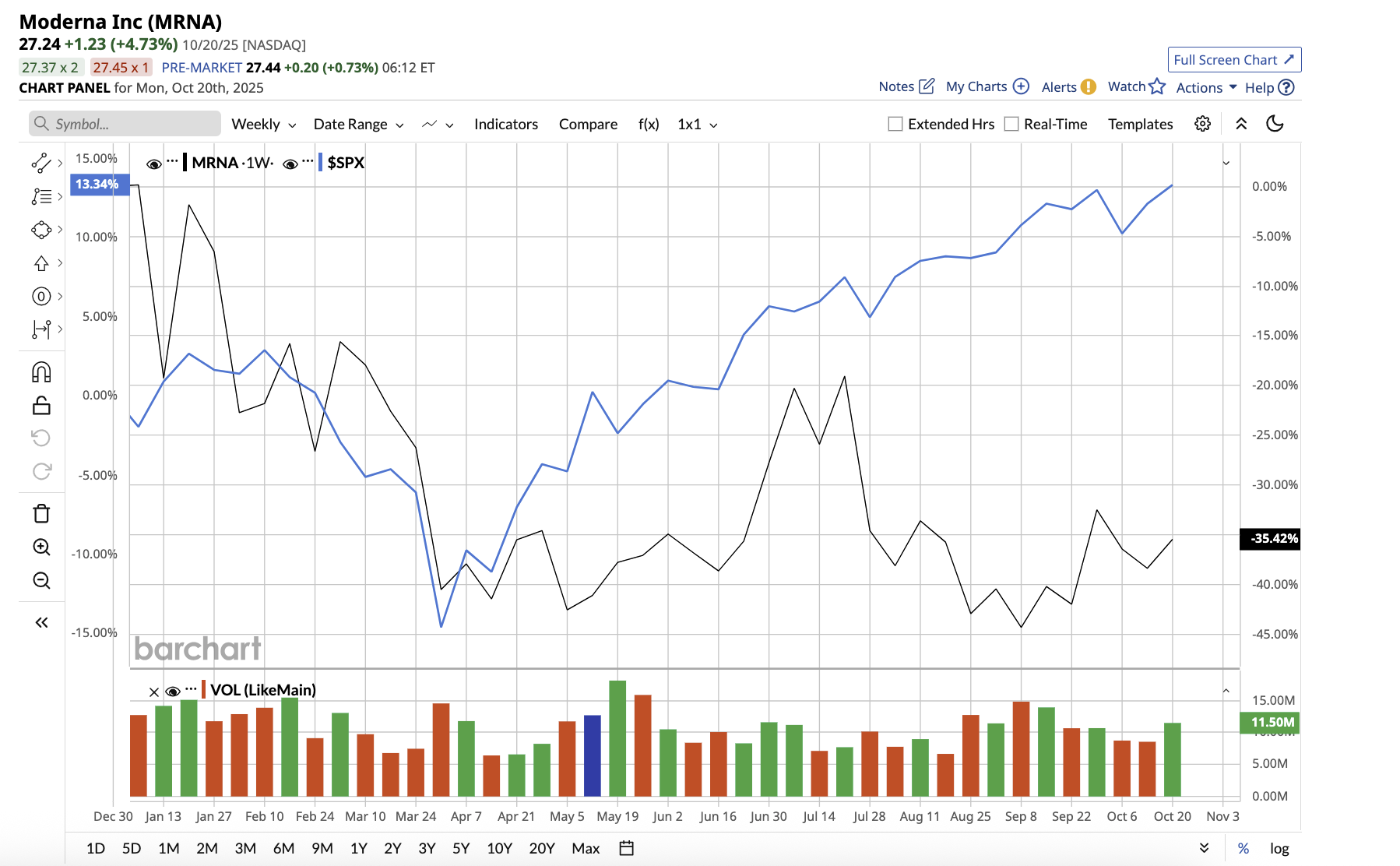Expand the trend line tool options
This screenshot has width=1400, height=866.
click(x=60, y=163)
